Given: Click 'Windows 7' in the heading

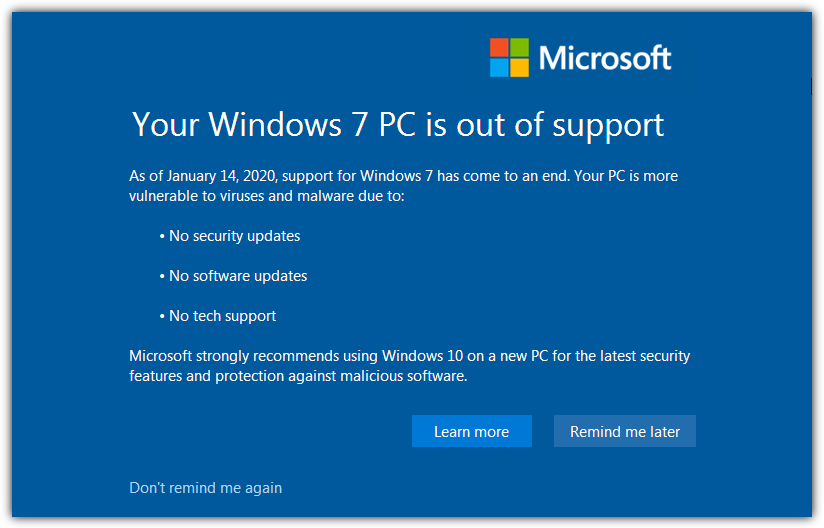Looking at the screenshot, I should (x=288, y=125).
